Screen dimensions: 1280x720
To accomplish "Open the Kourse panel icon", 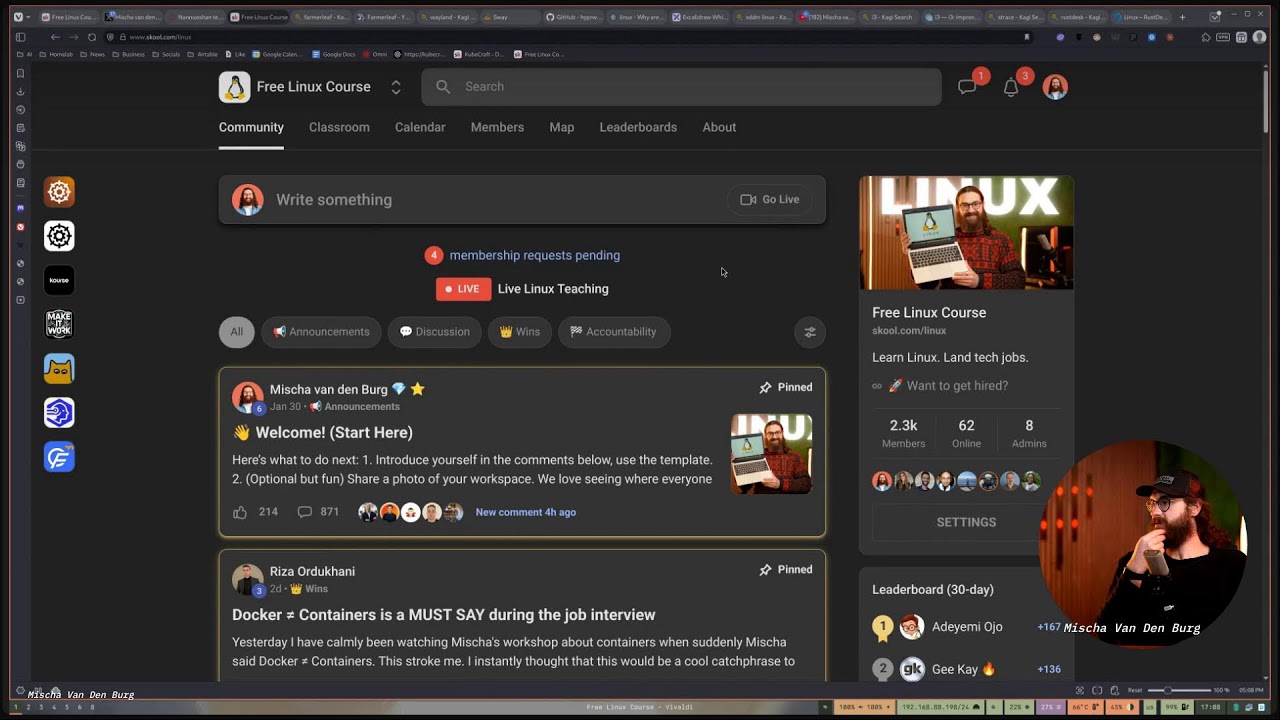I will point(59,280).
